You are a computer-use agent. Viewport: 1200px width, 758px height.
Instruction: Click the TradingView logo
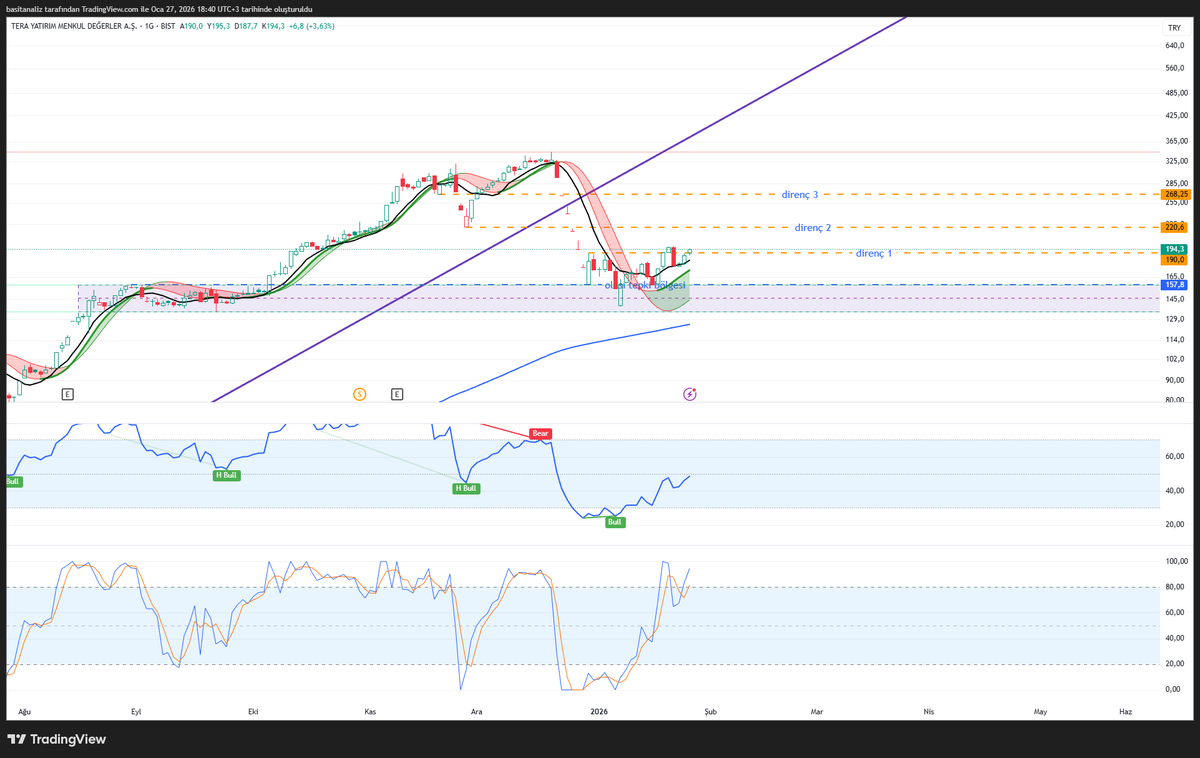click(x=56, y=739)
